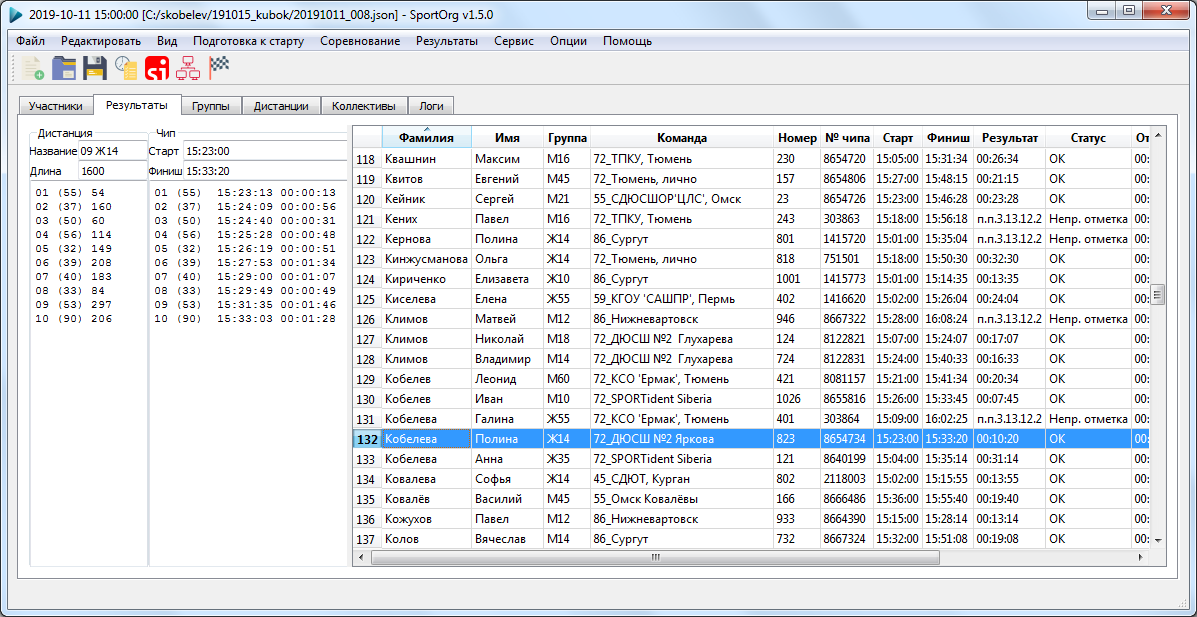Open the Опции menu
Image resolution: width=1197 pixels, height=617 pixels.
coord(568,41)
